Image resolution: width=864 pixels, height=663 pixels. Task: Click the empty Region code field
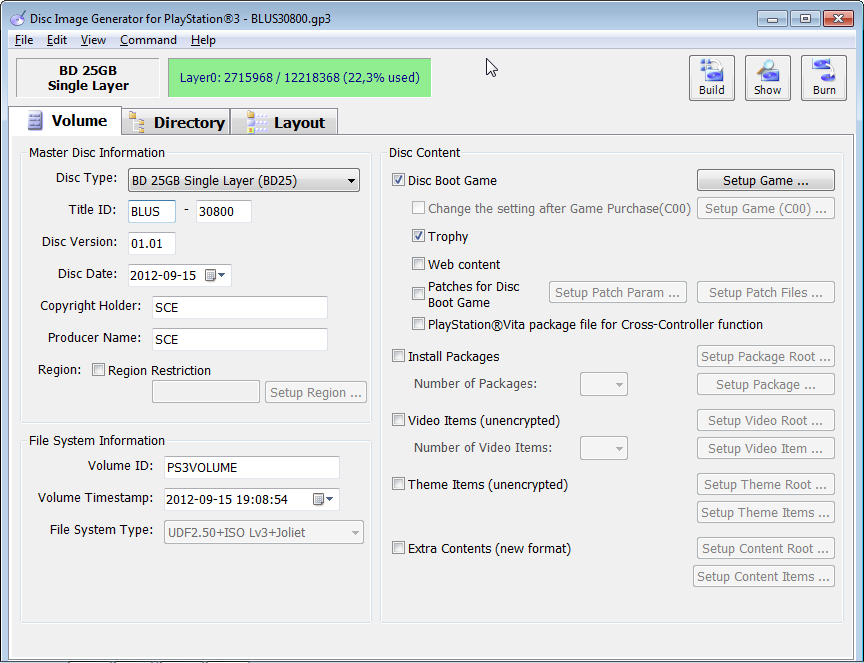click(x=206, y=392)
